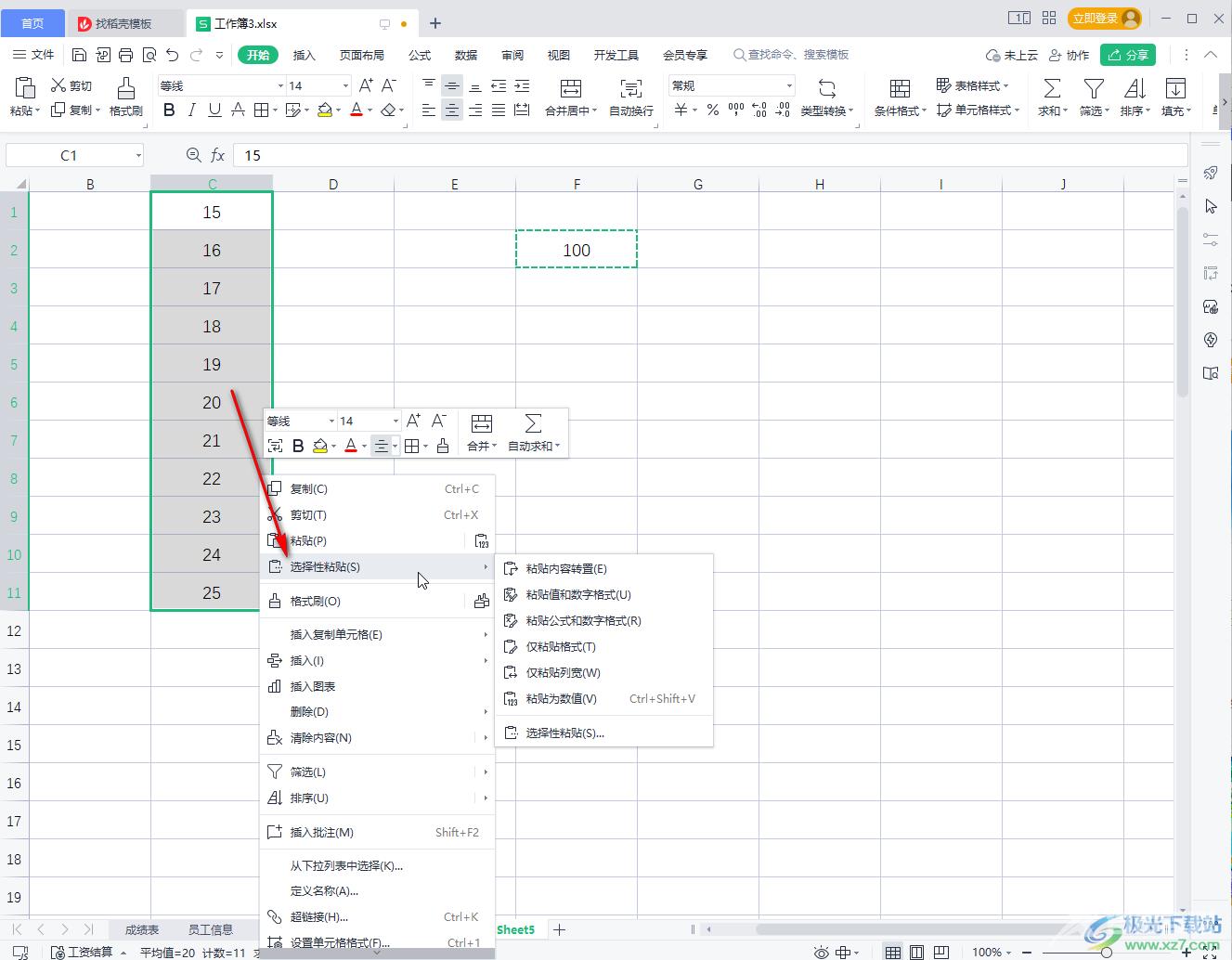Viewport: 1232px width, 960px height.
Task: Click increase font size icon in ribbon
Action: (x=366, y=85)
